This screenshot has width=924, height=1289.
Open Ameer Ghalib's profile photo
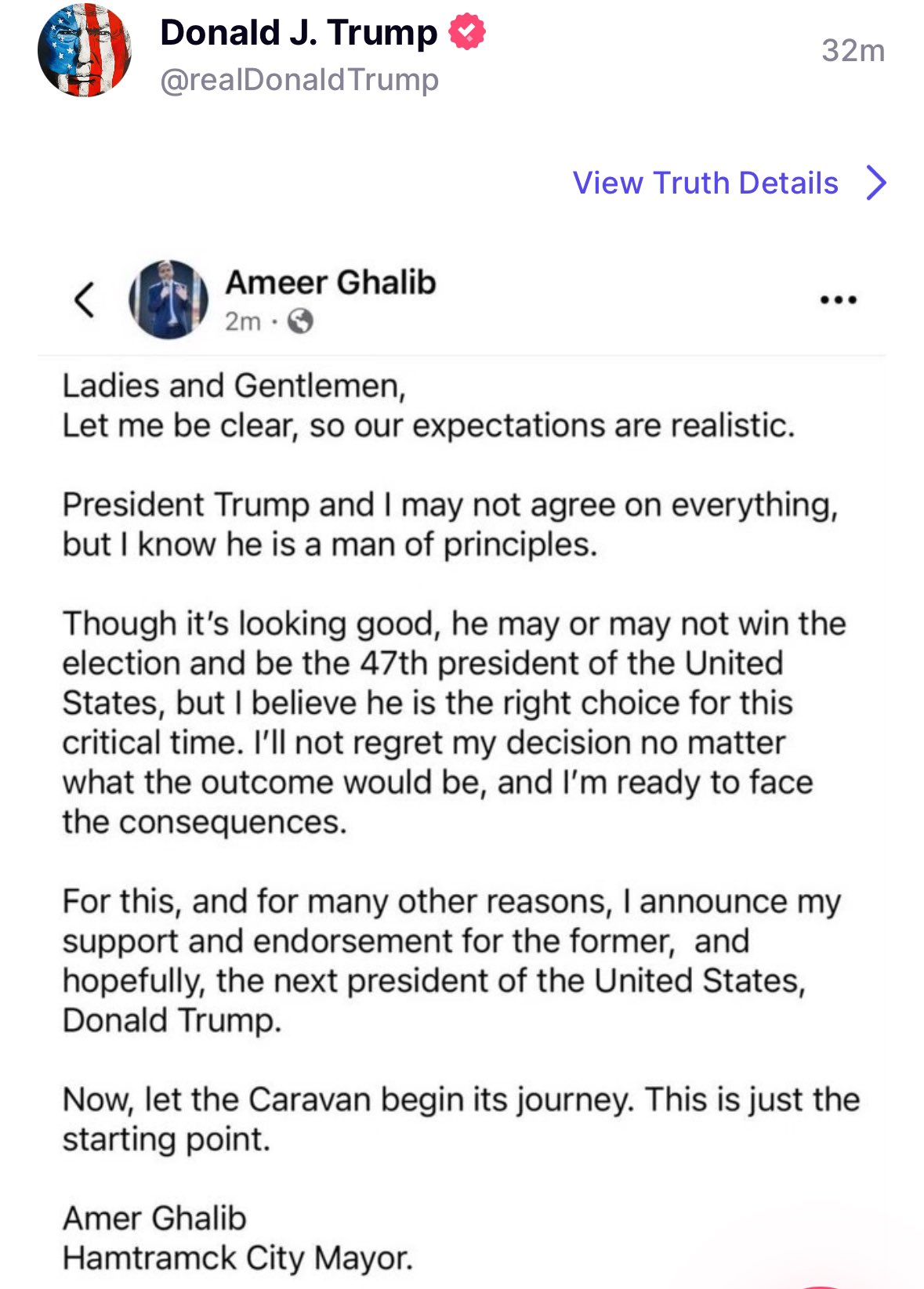(168, 299)
